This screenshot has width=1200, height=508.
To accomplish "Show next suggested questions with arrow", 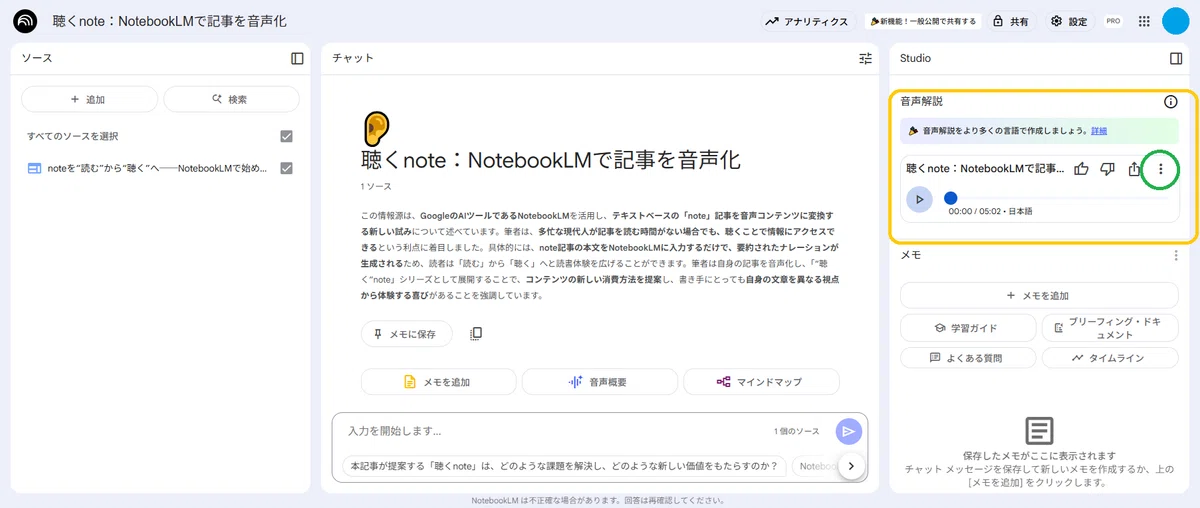I will click(x=851, y=466).
